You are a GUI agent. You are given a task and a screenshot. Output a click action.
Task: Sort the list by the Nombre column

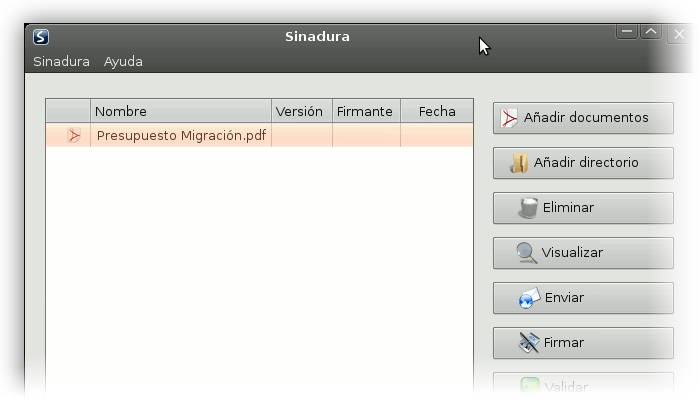[x=180, y=111]
